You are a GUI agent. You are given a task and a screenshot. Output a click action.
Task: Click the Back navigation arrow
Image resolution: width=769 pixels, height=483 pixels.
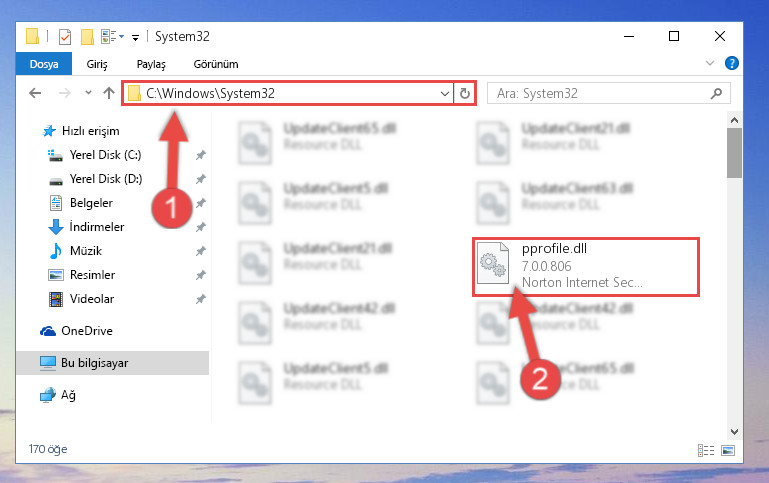[x=35, y=93]
